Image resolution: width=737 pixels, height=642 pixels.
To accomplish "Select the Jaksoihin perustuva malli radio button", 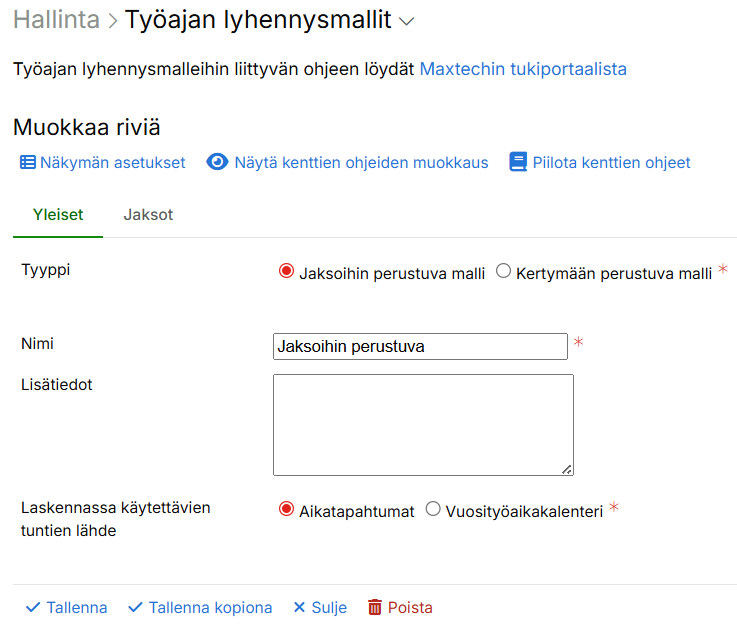I will (286, 271).
